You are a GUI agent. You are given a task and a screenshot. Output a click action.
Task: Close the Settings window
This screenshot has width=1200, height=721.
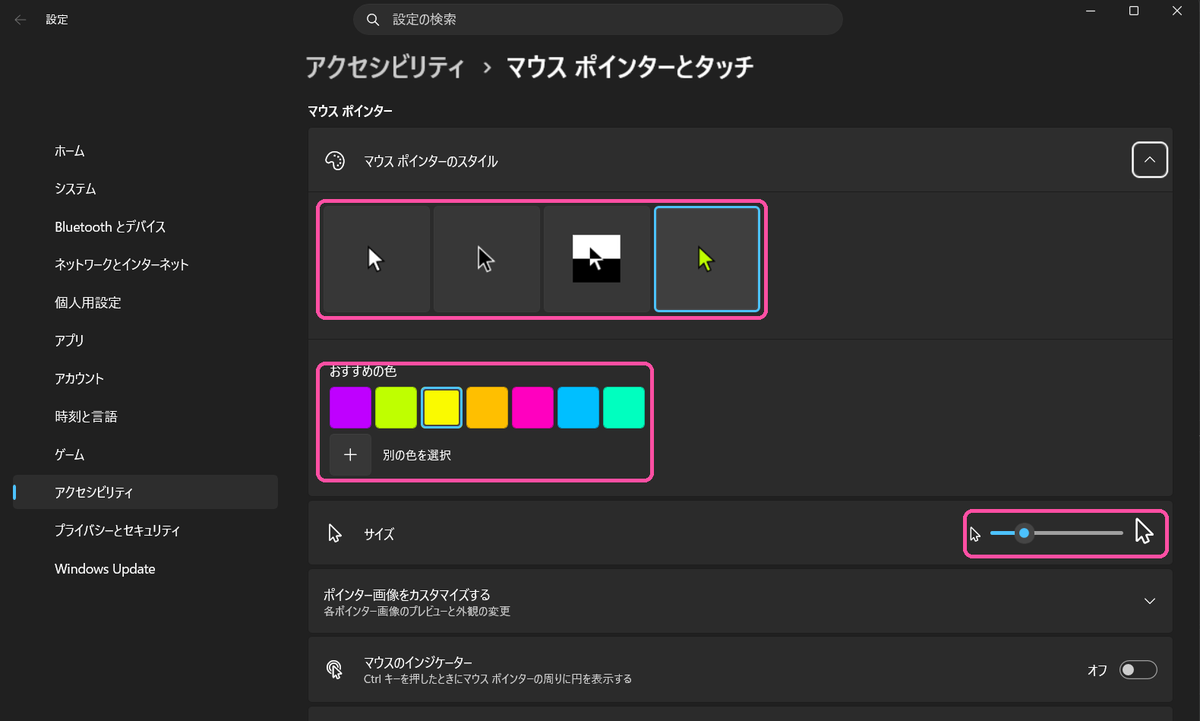pyautogui.click(x=1179, y=10)
